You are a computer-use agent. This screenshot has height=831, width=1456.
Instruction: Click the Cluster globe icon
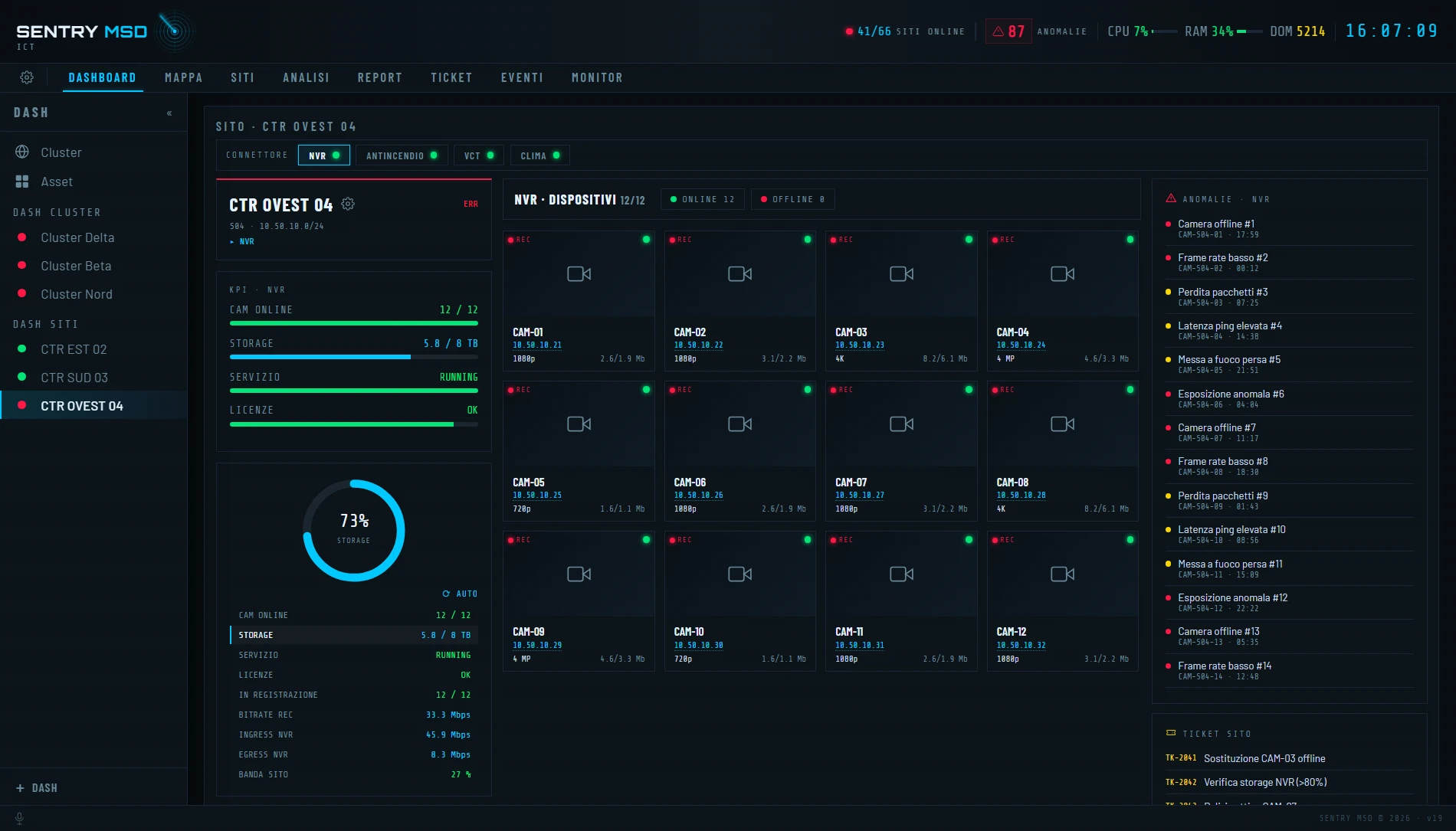coord(22,152)
